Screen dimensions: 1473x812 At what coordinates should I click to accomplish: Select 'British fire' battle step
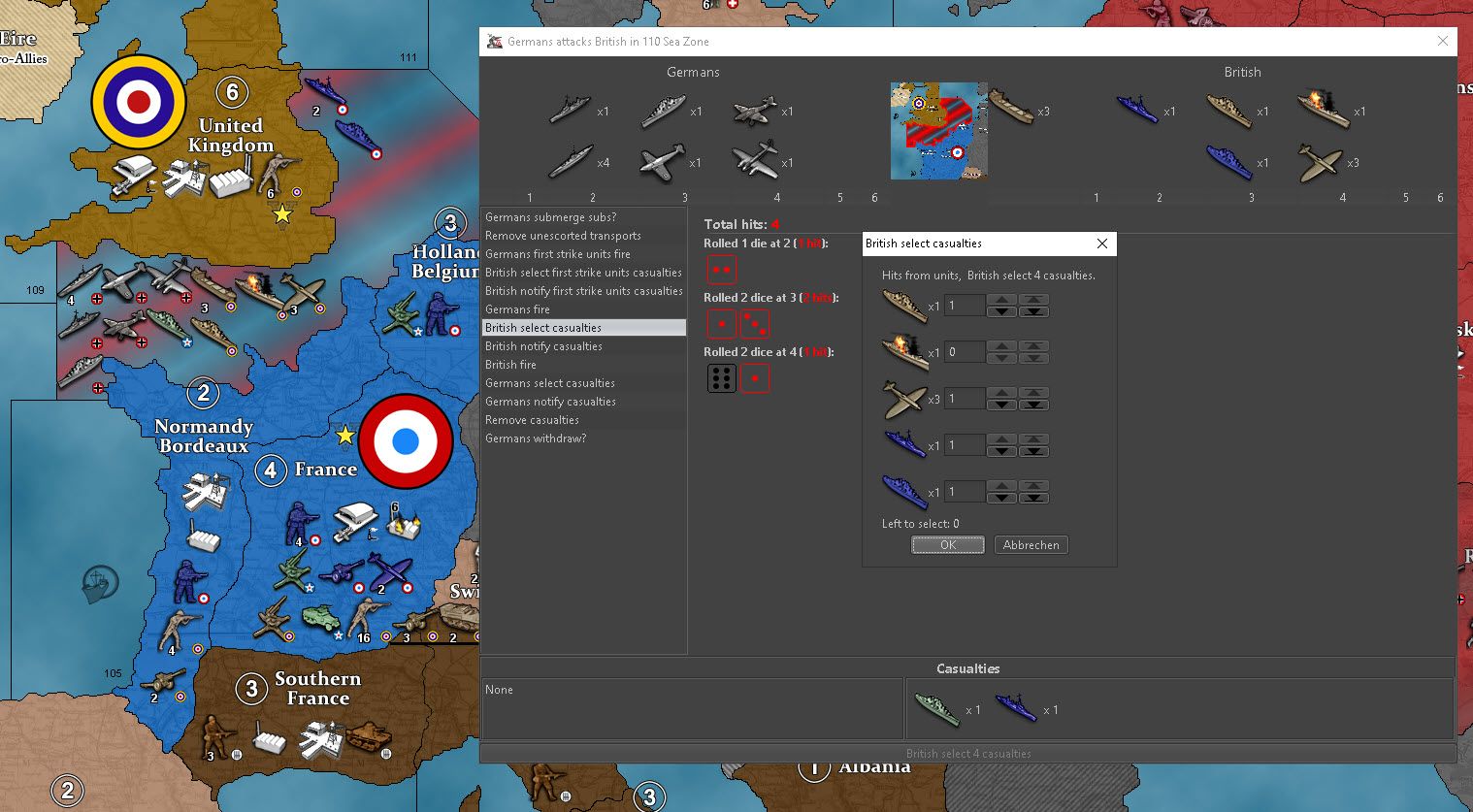click(584, 365)
